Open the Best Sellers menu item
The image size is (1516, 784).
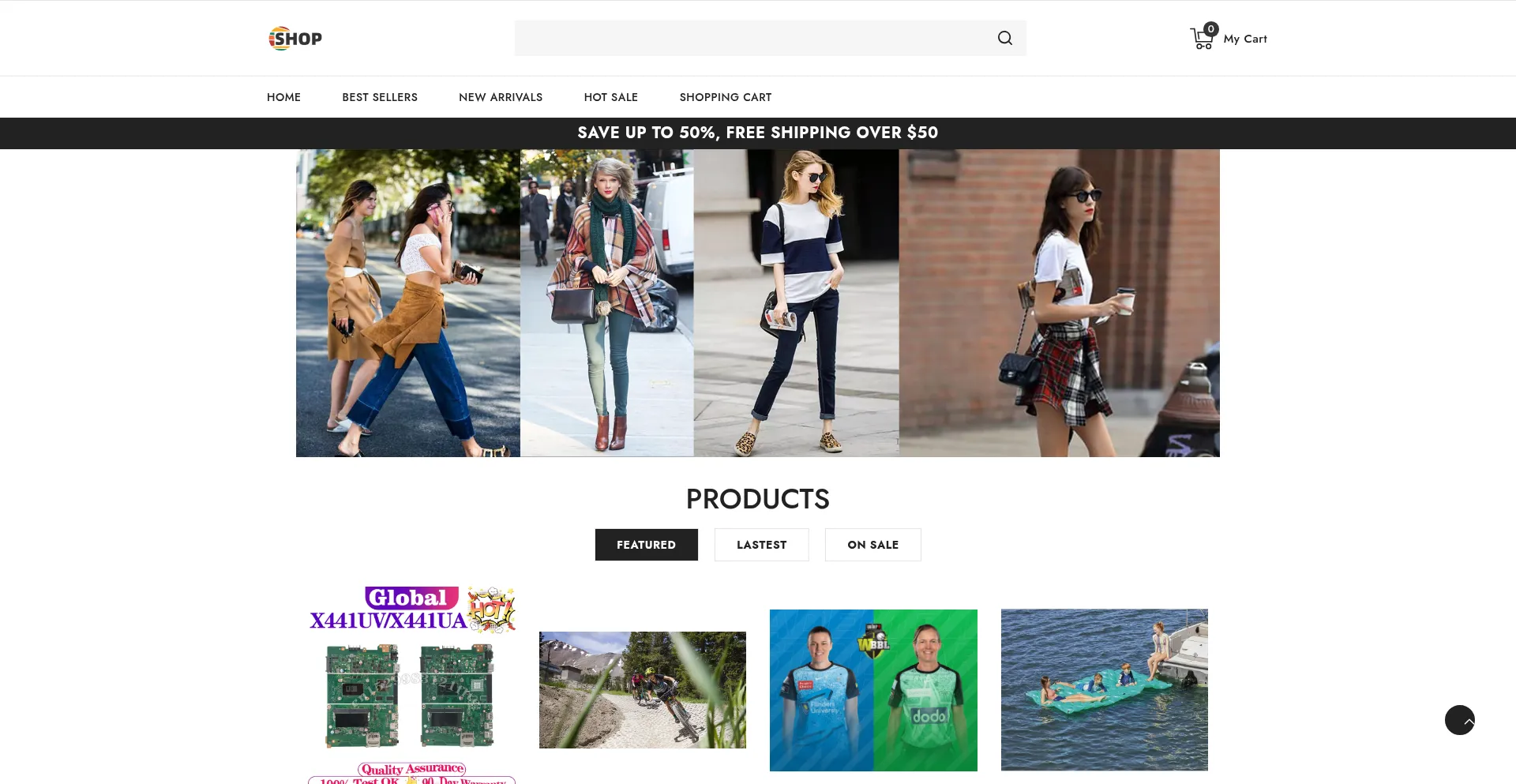380,97
